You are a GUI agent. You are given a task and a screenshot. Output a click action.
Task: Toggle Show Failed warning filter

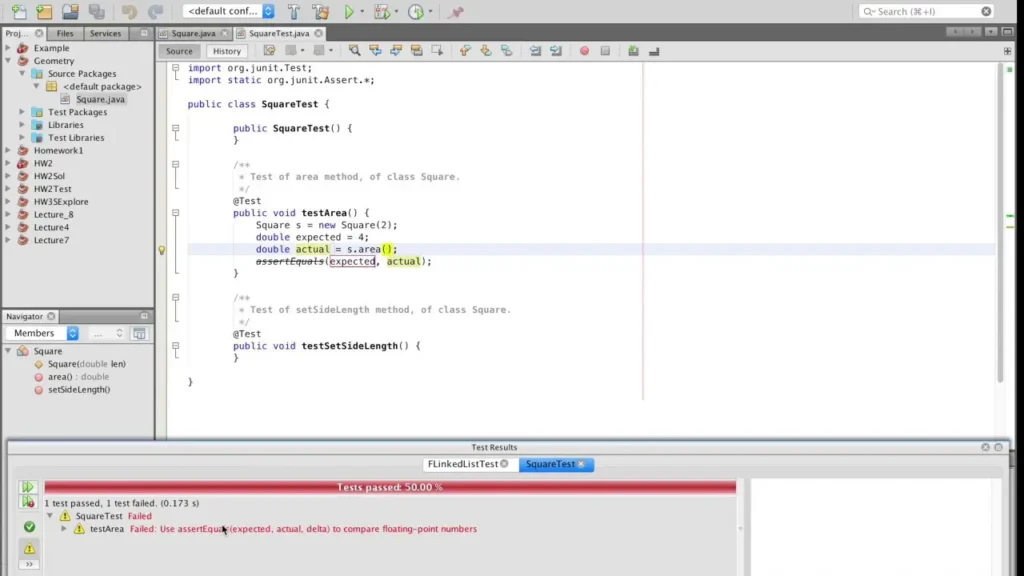click(x=29, y=548)
